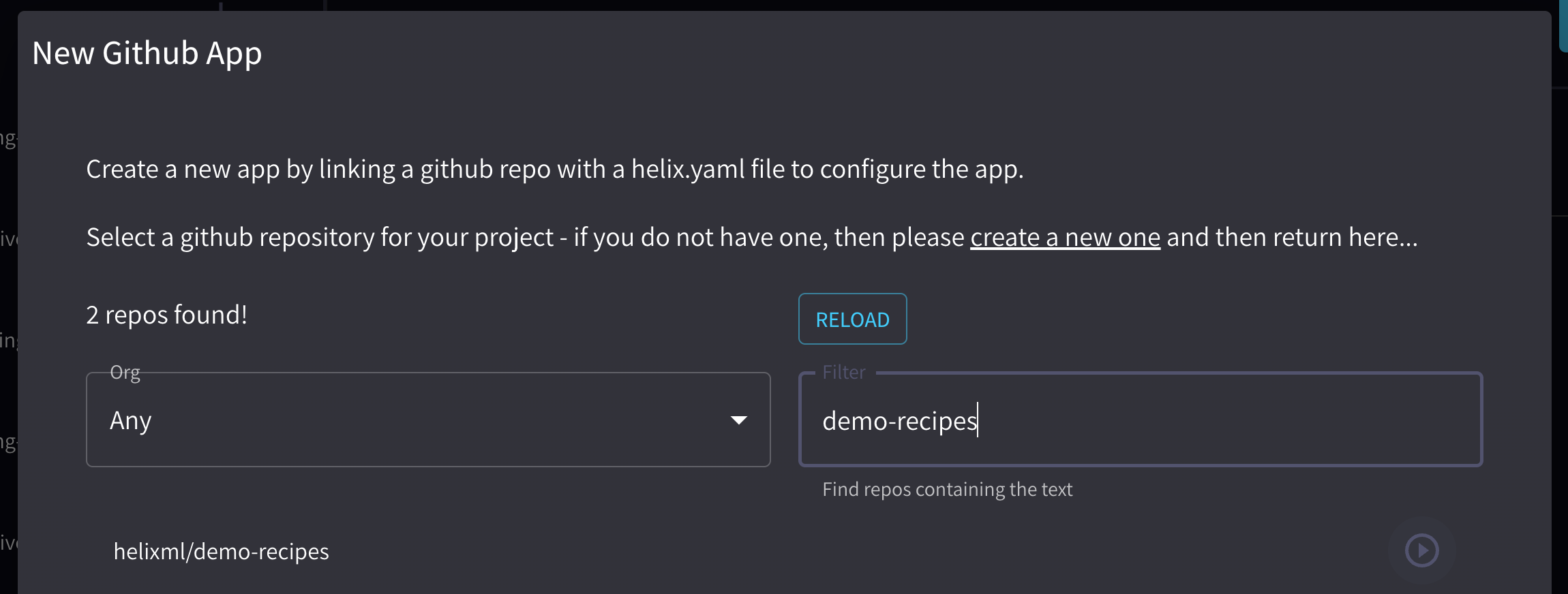Focus the Filter text field
The width and height of the screenshot is (1568, 594).
(x=1227, y=420)
